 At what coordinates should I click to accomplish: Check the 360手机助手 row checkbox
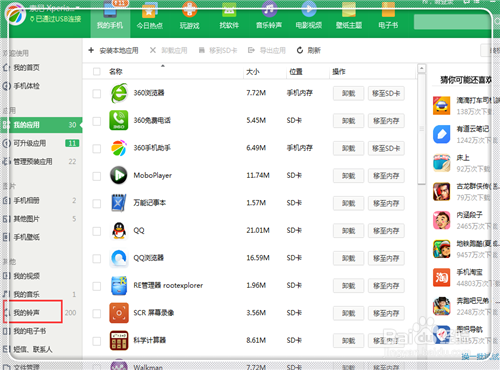[x=97, y=148]
